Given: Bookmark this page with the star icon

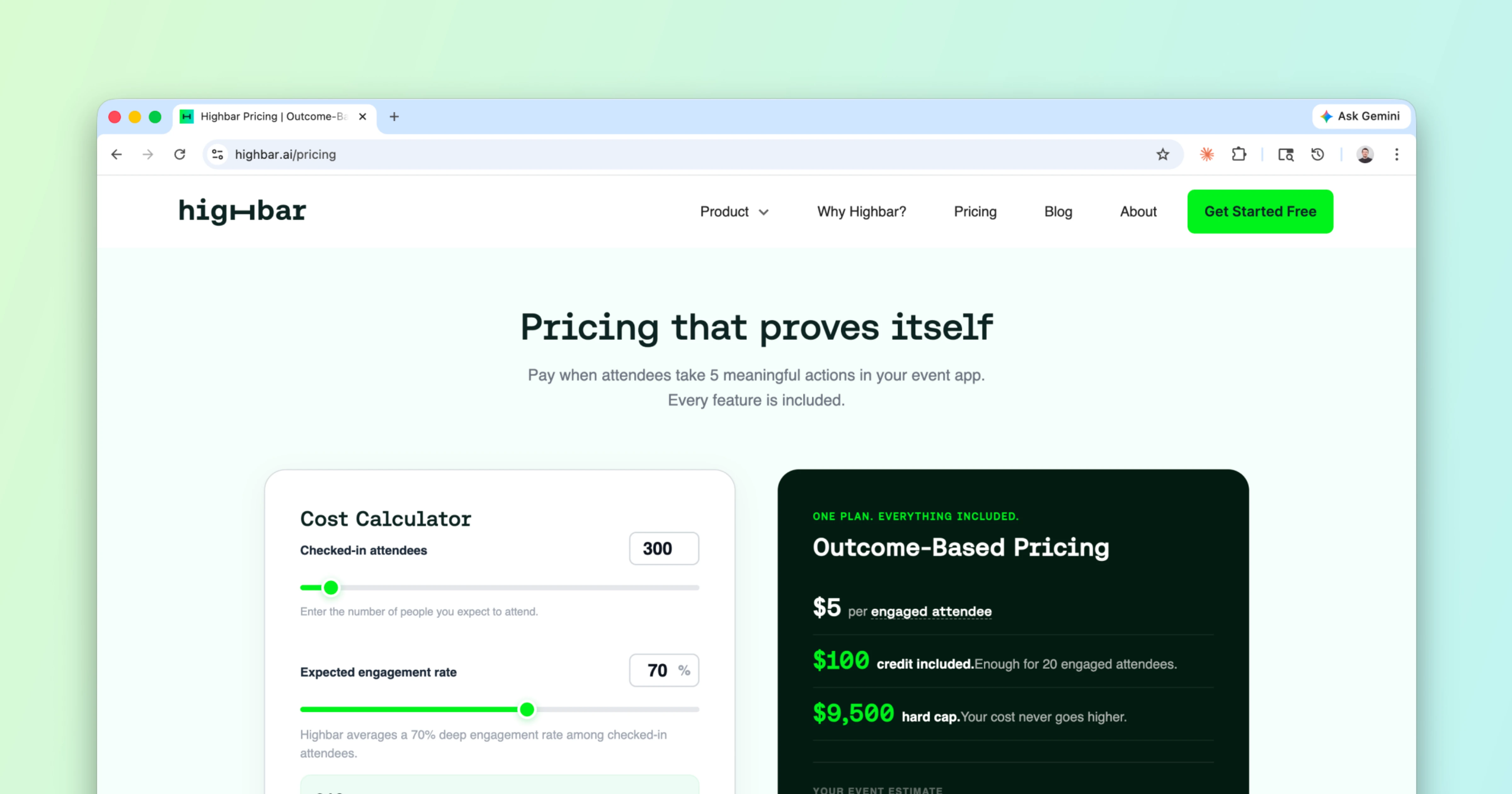Looking at the screenshot, I should point(1163,154).
